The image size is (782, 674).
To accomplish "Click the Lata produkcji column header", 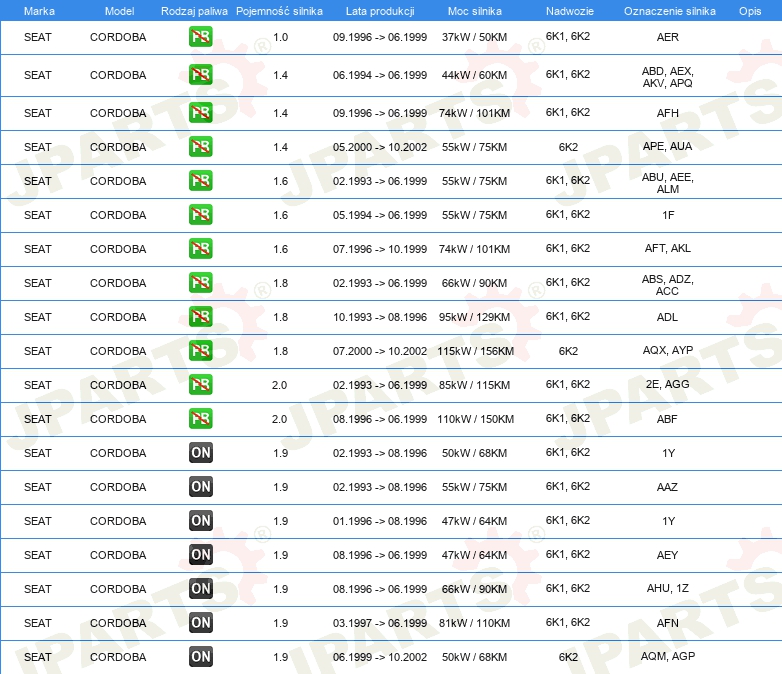I will click(380, 11).
